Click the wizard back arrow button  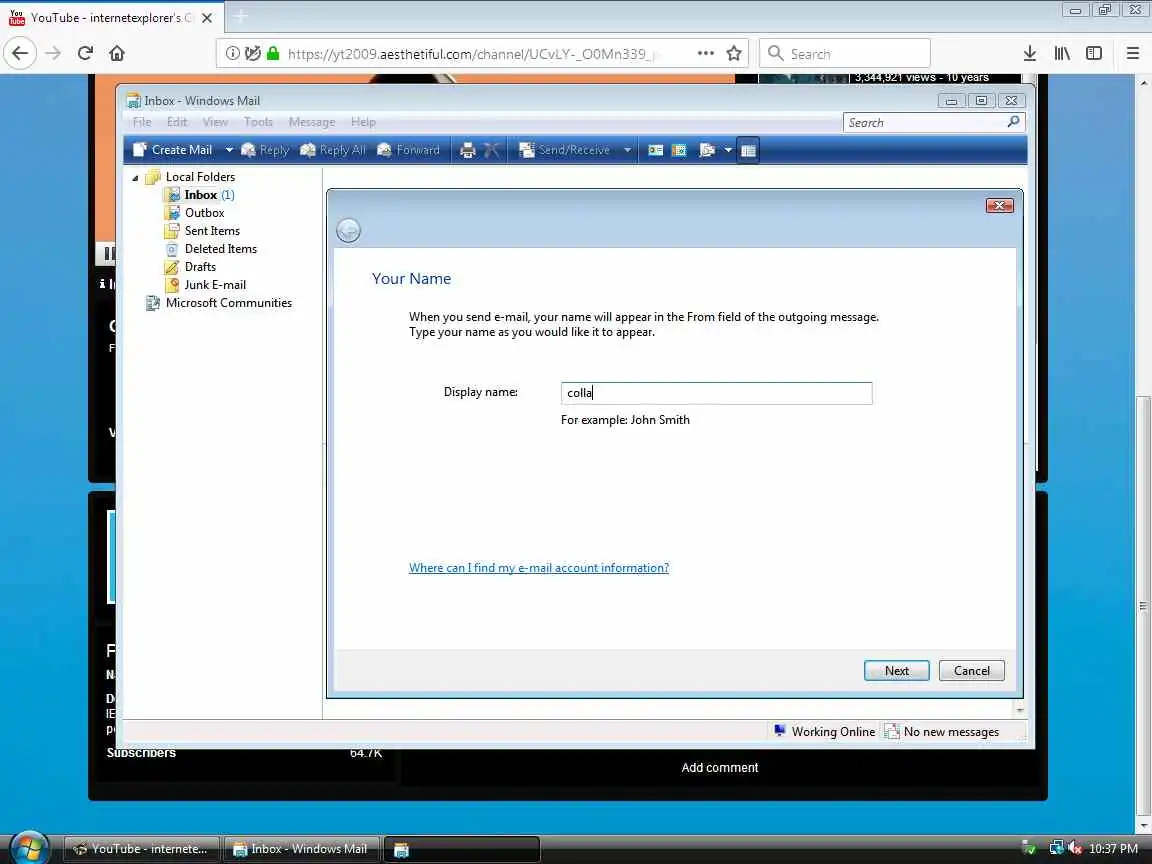tap(348, 231)
